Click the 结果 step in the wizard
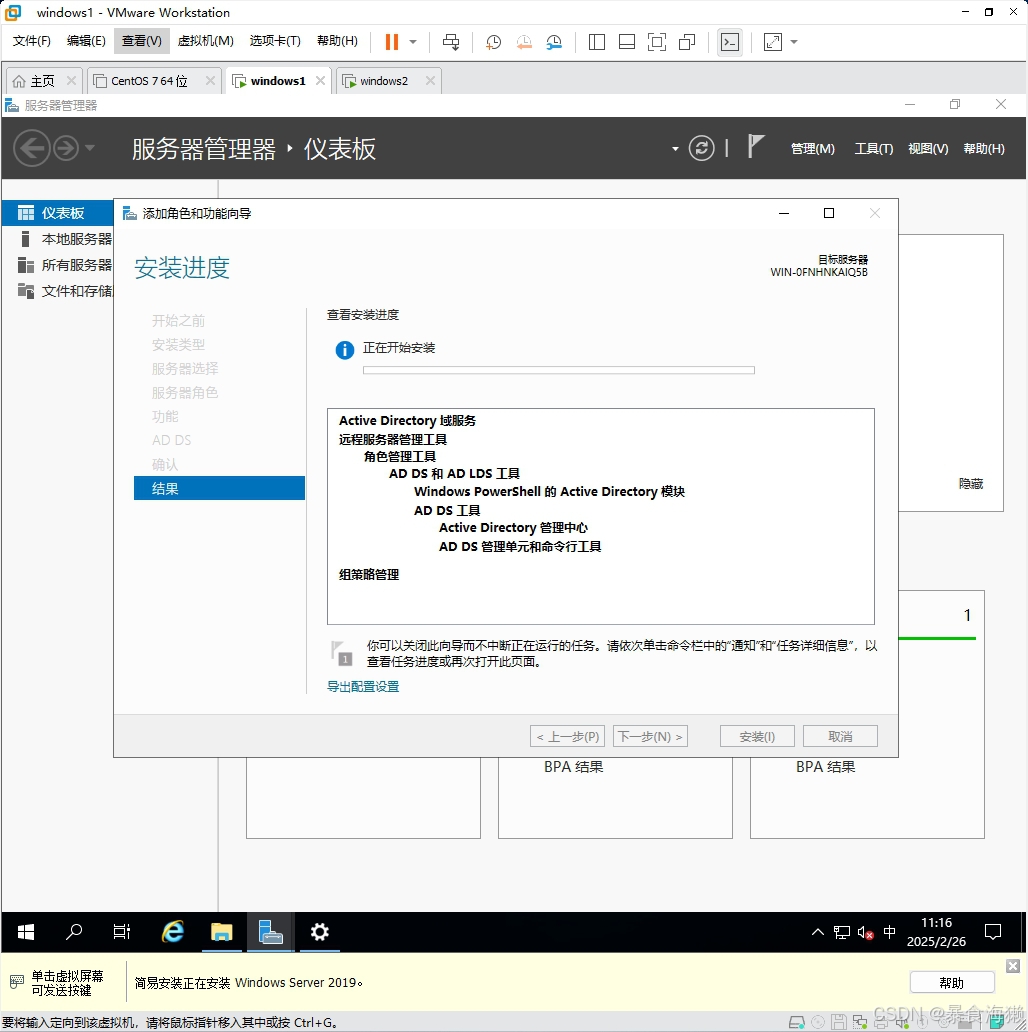 tap(219, 488)
